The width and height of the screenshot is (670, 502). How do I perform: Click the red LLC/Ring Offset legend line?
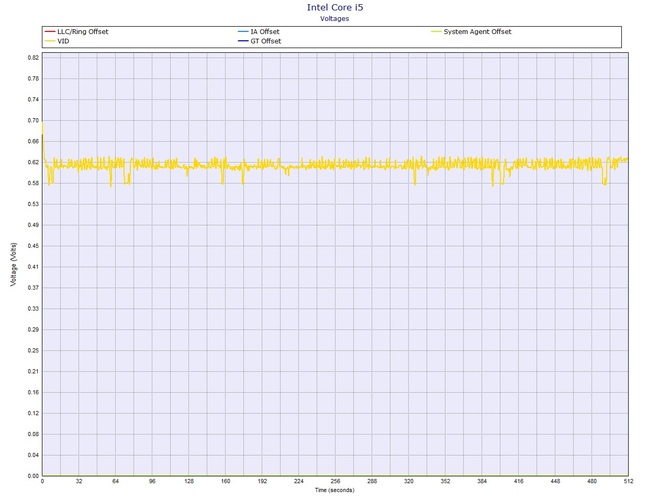pyautogui.click(x=50, y=32)
